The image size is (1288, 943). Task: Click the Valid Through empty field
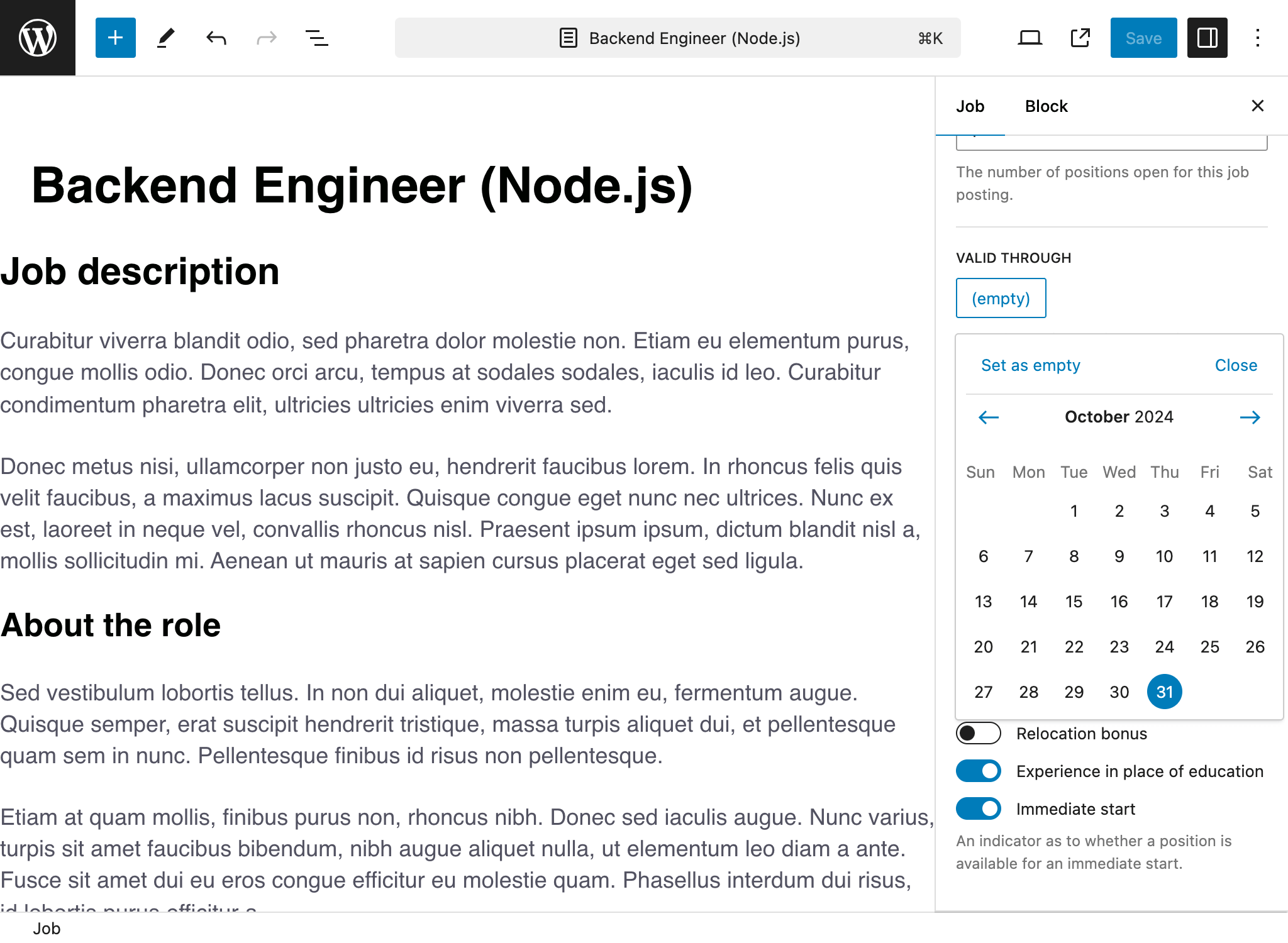999,297
